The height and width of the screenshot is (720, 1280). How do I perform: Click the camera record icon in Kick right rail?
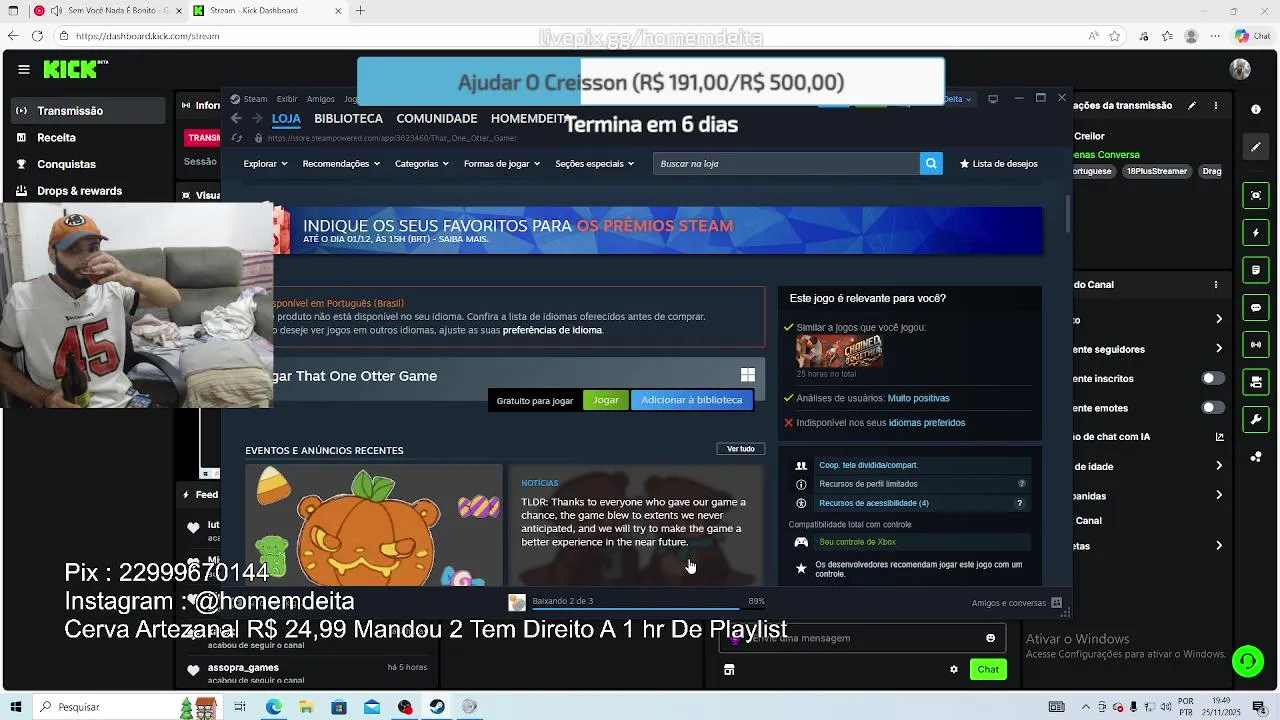pyautogui.click(x=1256, y=196)
